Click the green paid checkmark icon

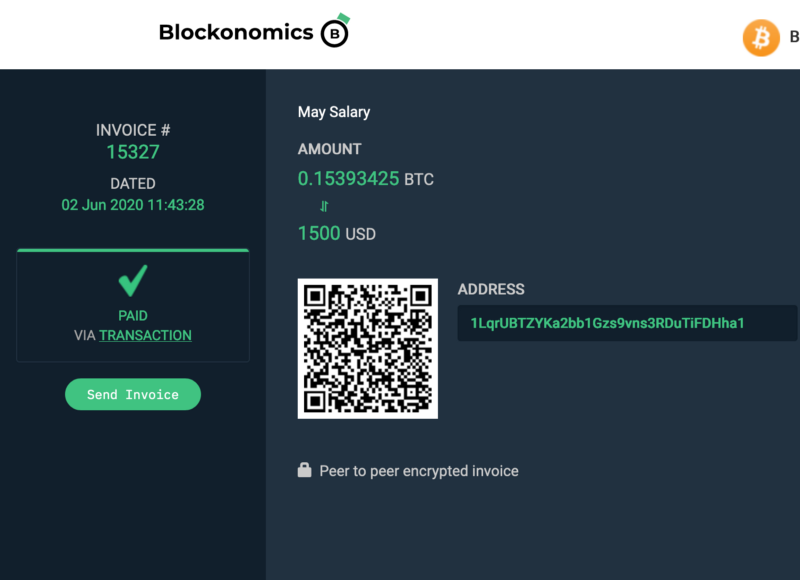[x=133, y=280]
